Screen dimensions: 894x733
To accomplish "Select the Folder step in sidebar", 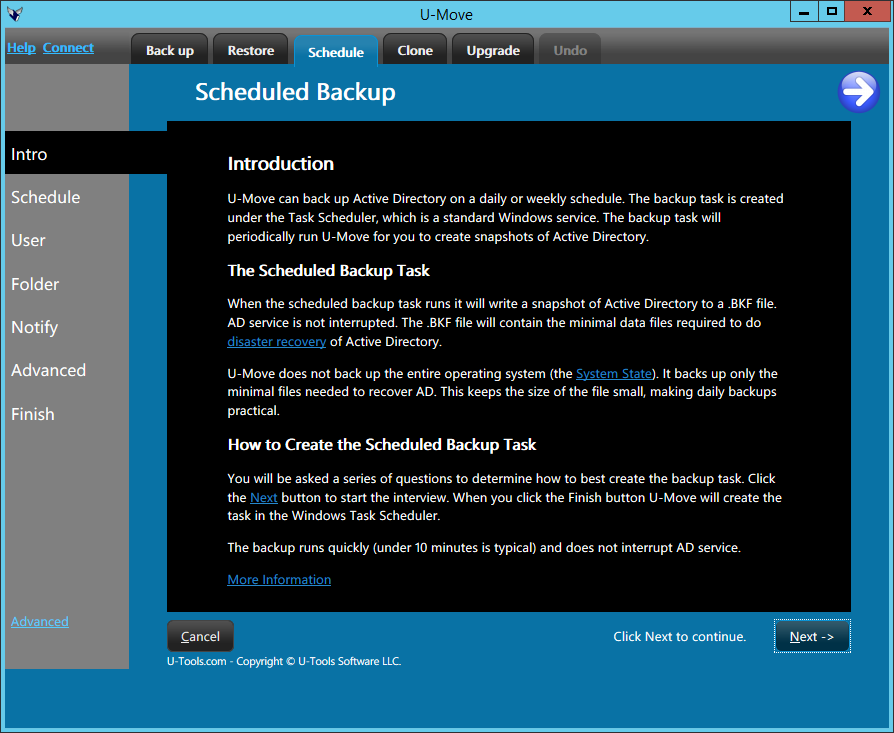I will [35, 284].
